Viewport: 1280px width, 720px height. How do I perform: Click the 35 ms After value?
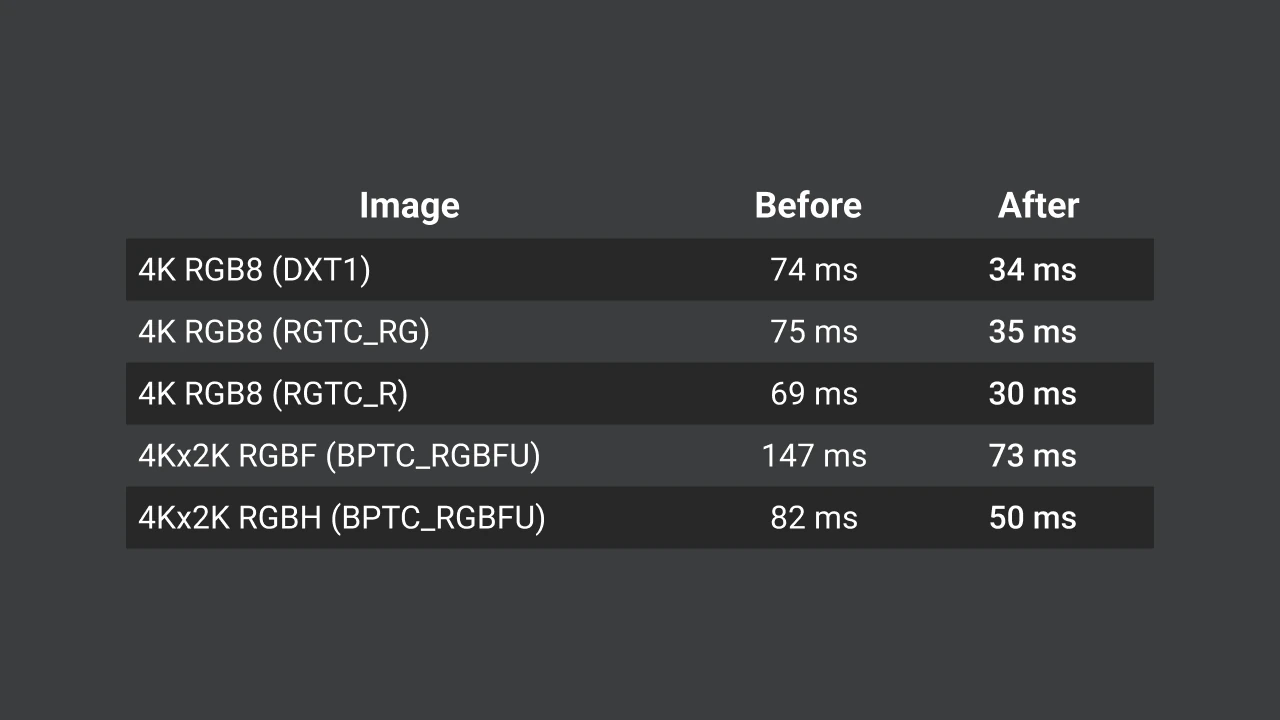click(x=1032, y=332)
